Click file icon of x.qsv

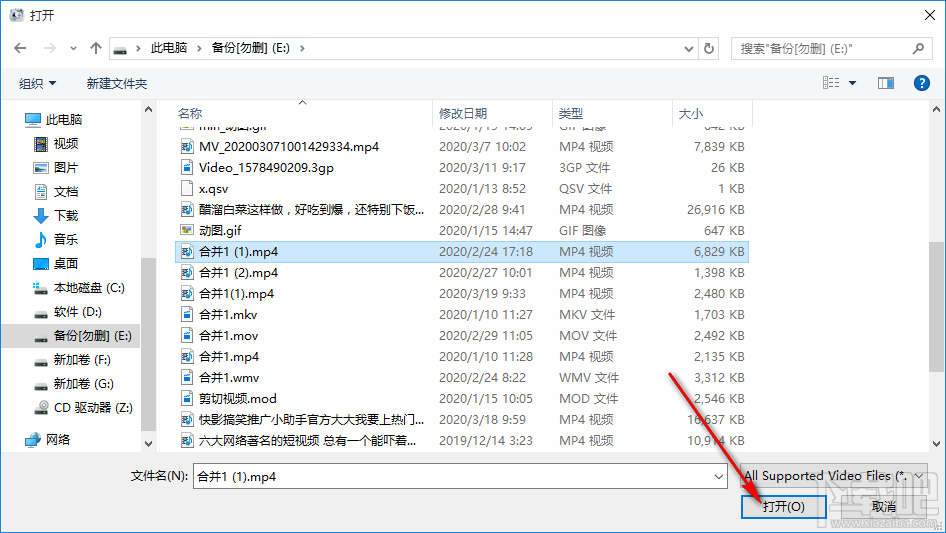point(187,189)
